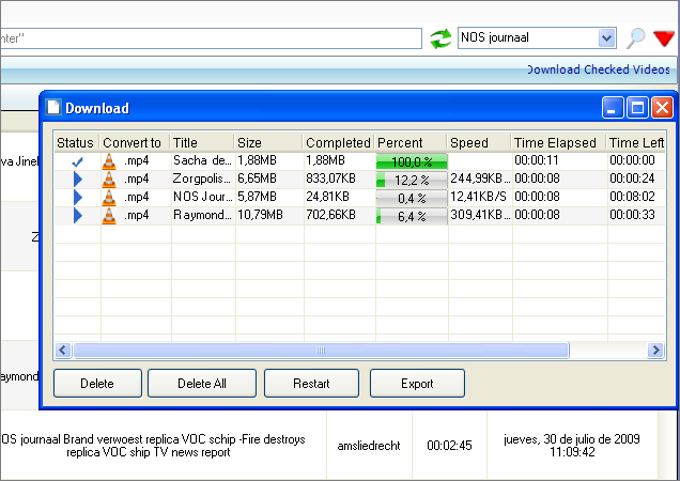The image size is (680, 481).
Task: Select the Sacha de... title cell
Action: [203, 160]
